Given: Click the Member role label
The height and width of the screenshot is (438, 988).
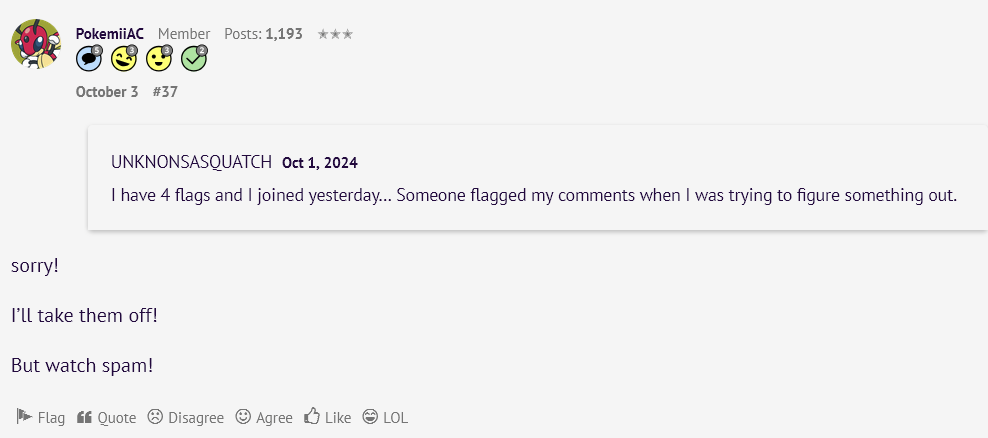Looking at the screenshot, I should point(184,34).
